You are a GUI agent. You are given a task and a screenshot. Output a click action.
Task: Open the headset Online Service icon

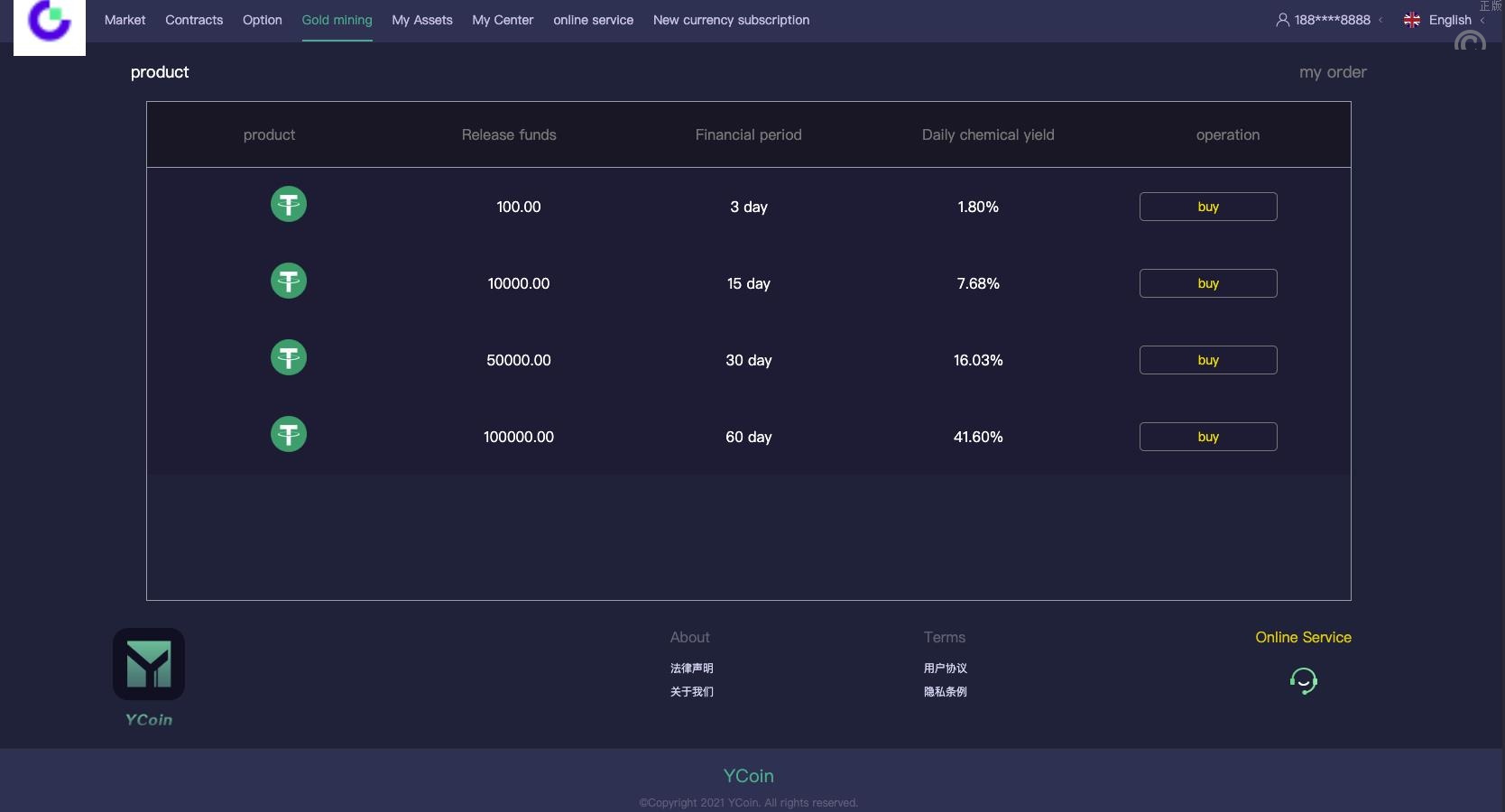pos(1303,680)
